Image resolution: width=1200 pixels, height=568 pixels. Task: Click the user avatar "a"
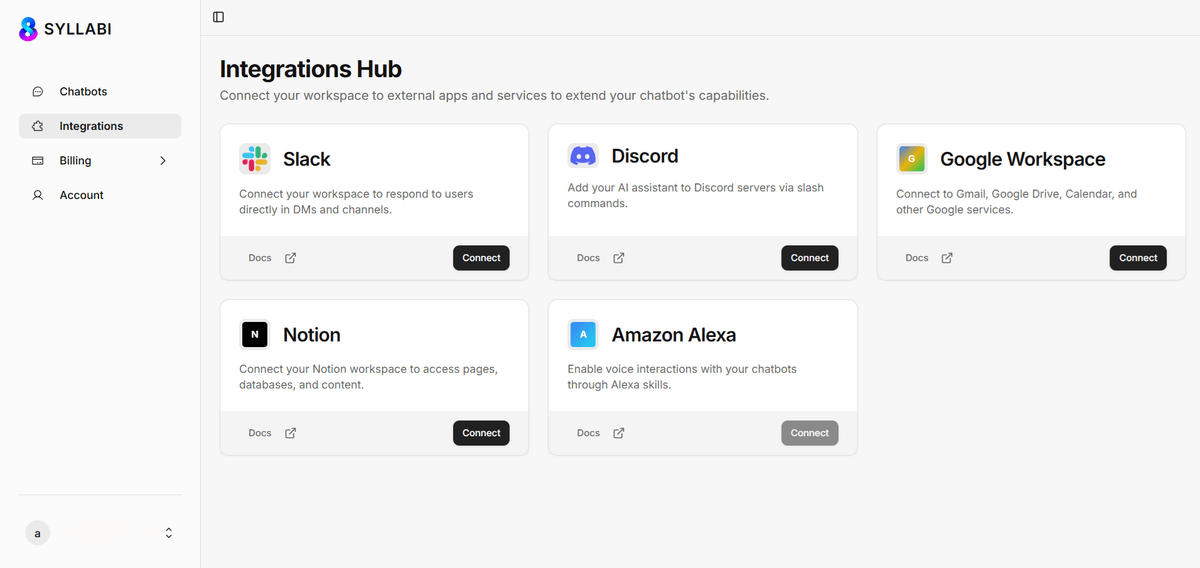tap(37, 533)
